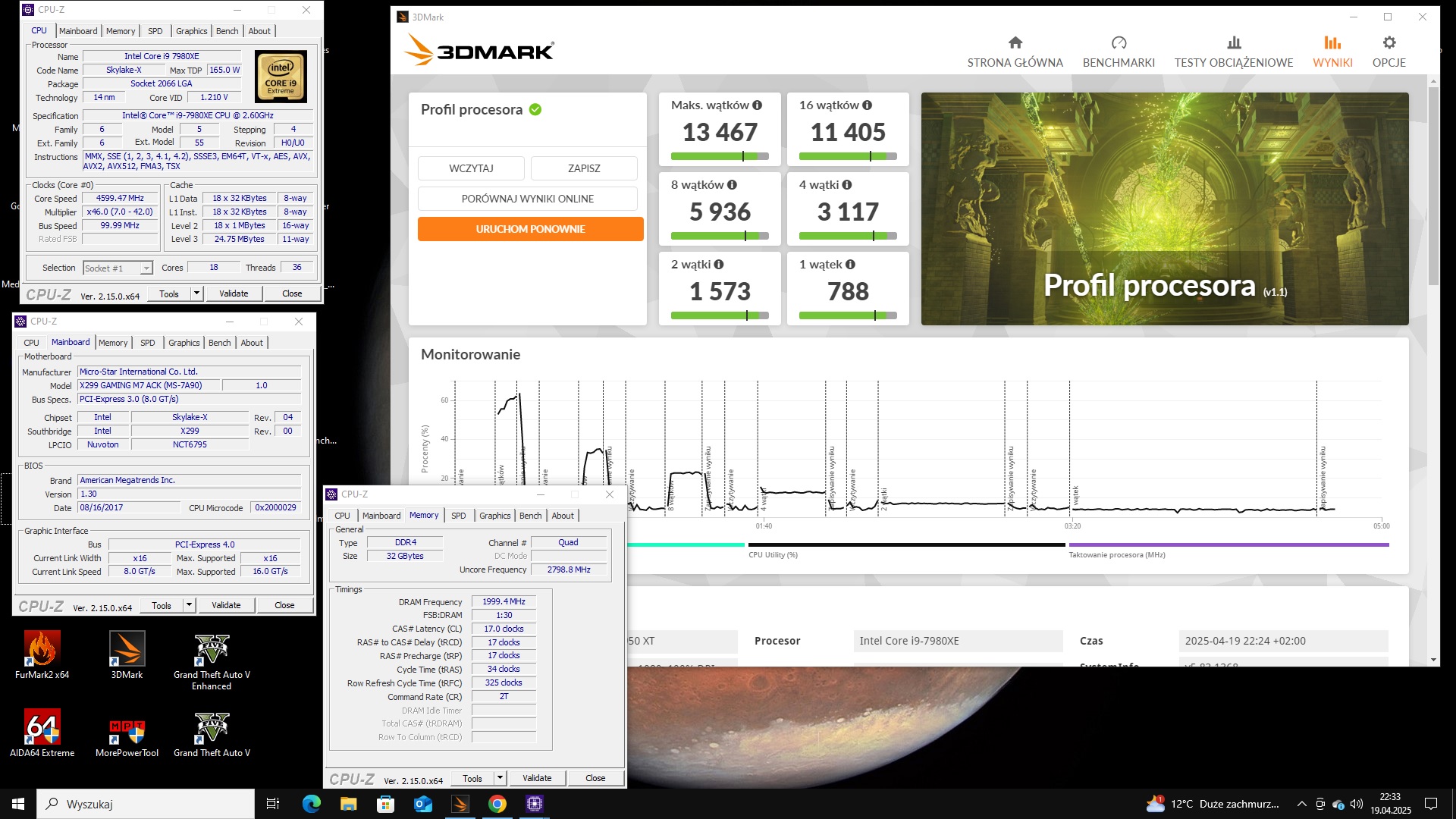Image resolution: width=1456 pixels, height=819 pixels.
Task: Click Core Speed value 4599.47 MHz
Action: [120, 199]
